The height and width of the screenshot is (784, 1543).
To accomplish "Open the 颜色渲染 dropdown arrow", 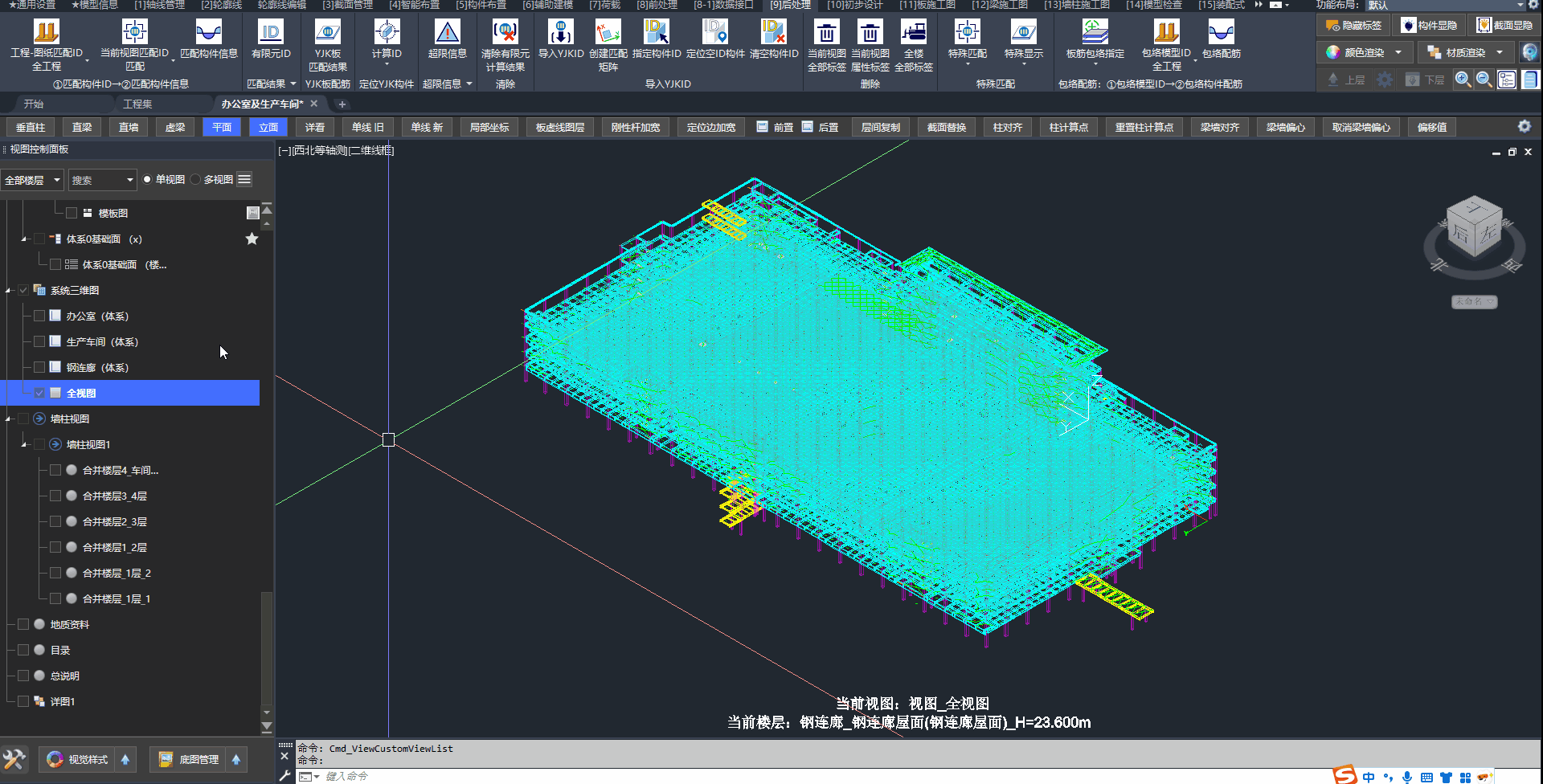I will [x=1398, y=53].
